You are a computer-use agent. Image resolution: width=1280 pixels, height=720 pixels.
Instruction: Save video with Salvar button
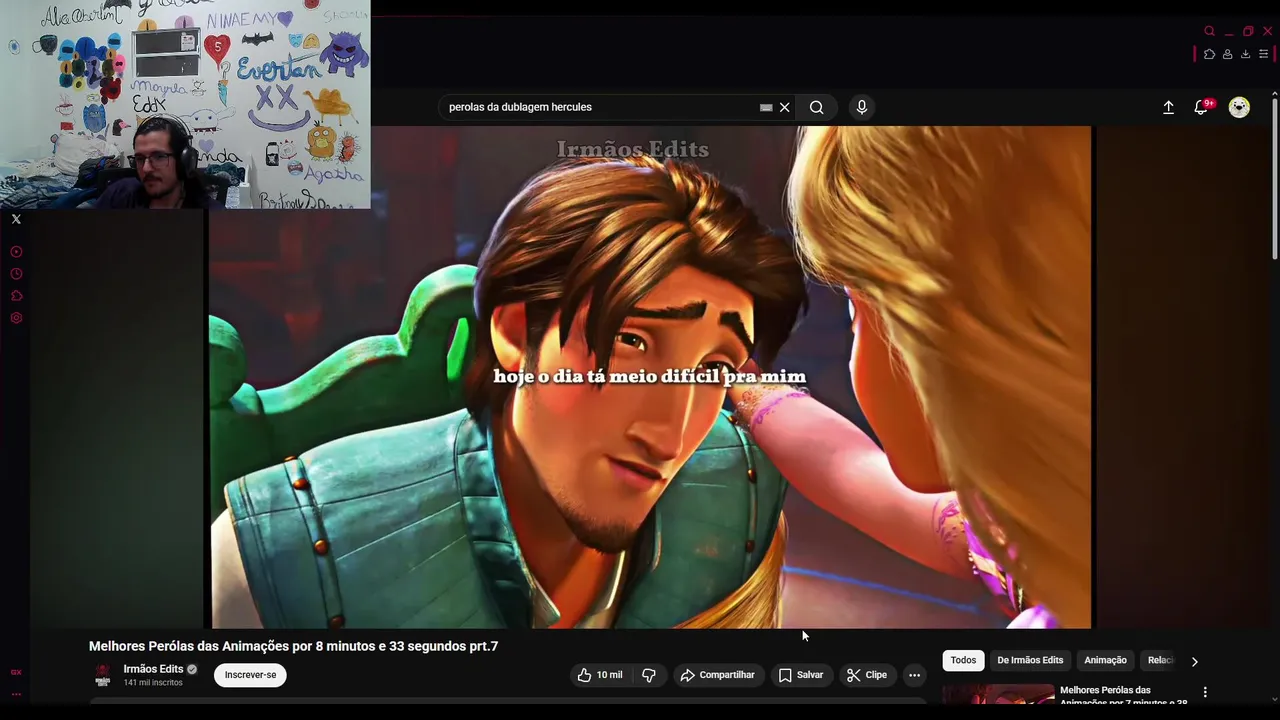point(801,675)
